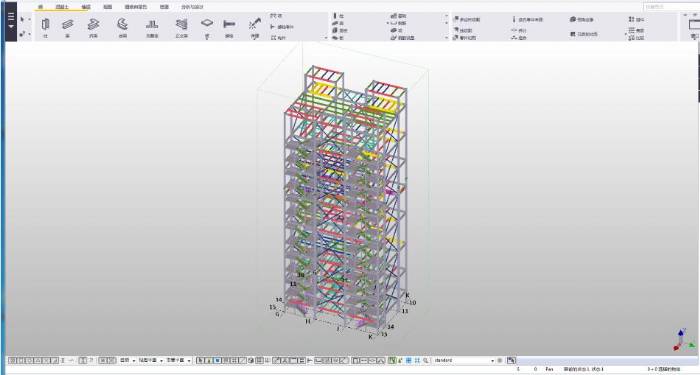Image resolution: width=700 pixels, height=375 pixels.
Task: Select the model building in the 3D view
Action: [346, 201]
